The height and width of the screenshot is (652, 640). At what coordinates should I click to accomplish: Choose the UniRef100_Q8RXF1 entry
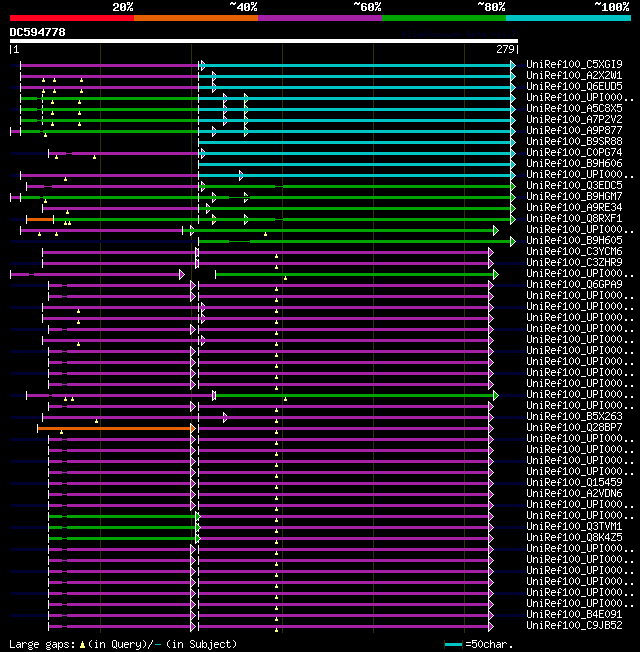tap(574, 219)
